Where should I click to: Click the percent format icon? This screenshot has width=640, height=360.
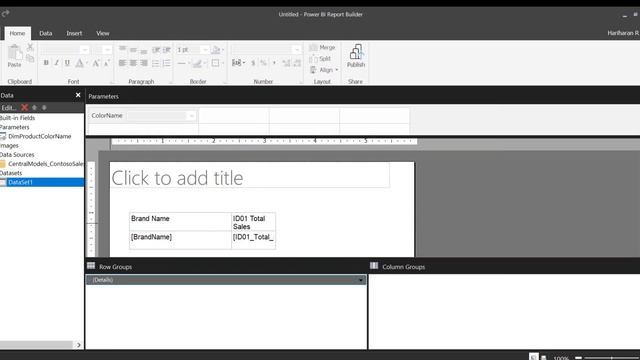point(263,63)
